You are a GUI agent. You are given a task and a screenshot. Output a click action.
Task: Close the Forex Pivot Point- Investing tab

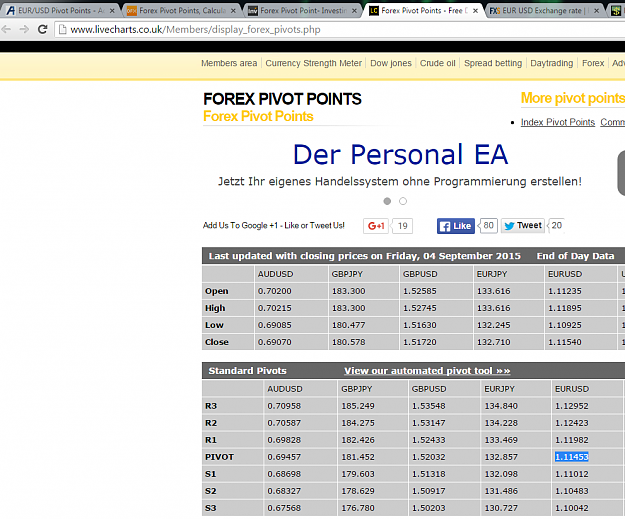point(354,11)
